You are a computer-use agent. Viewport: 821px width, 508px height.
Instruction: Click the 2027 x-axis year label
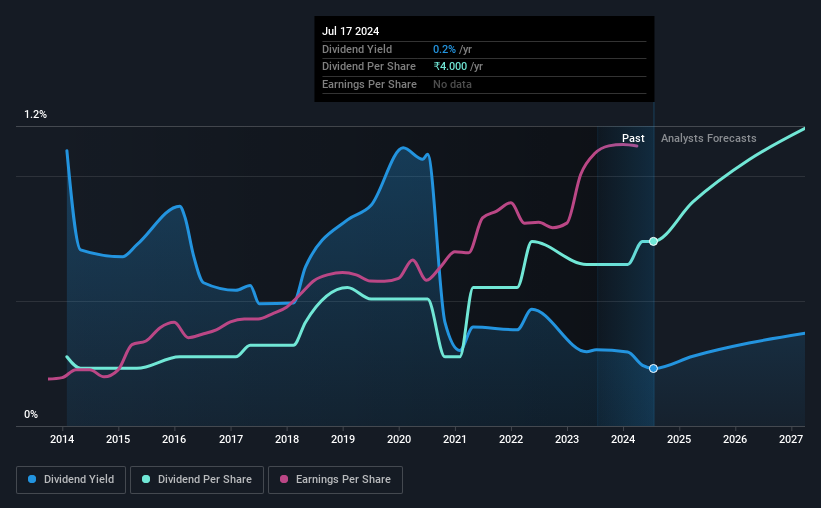point(791,439)
